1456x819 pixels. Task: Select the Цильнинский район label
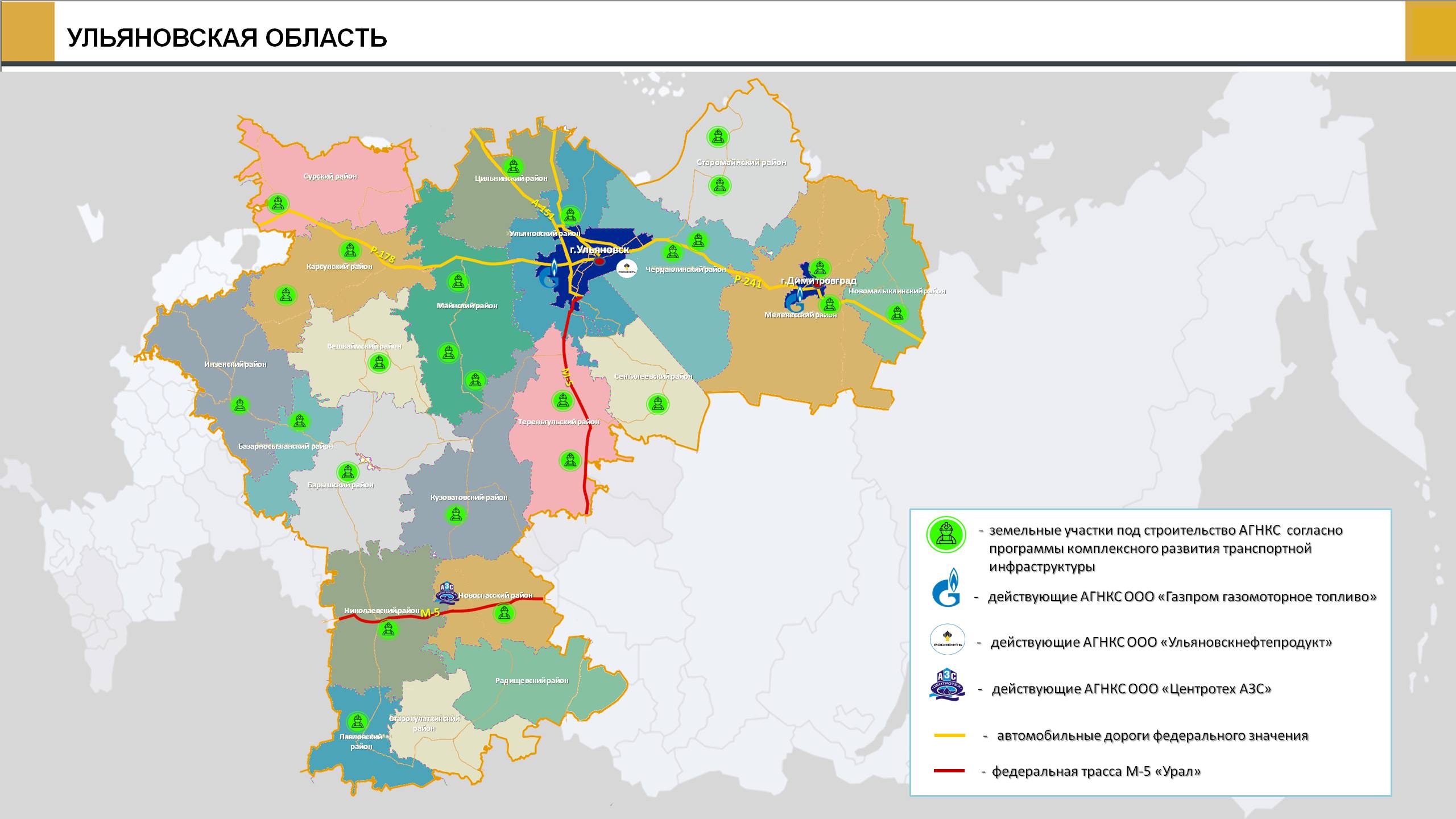[511, 179]
